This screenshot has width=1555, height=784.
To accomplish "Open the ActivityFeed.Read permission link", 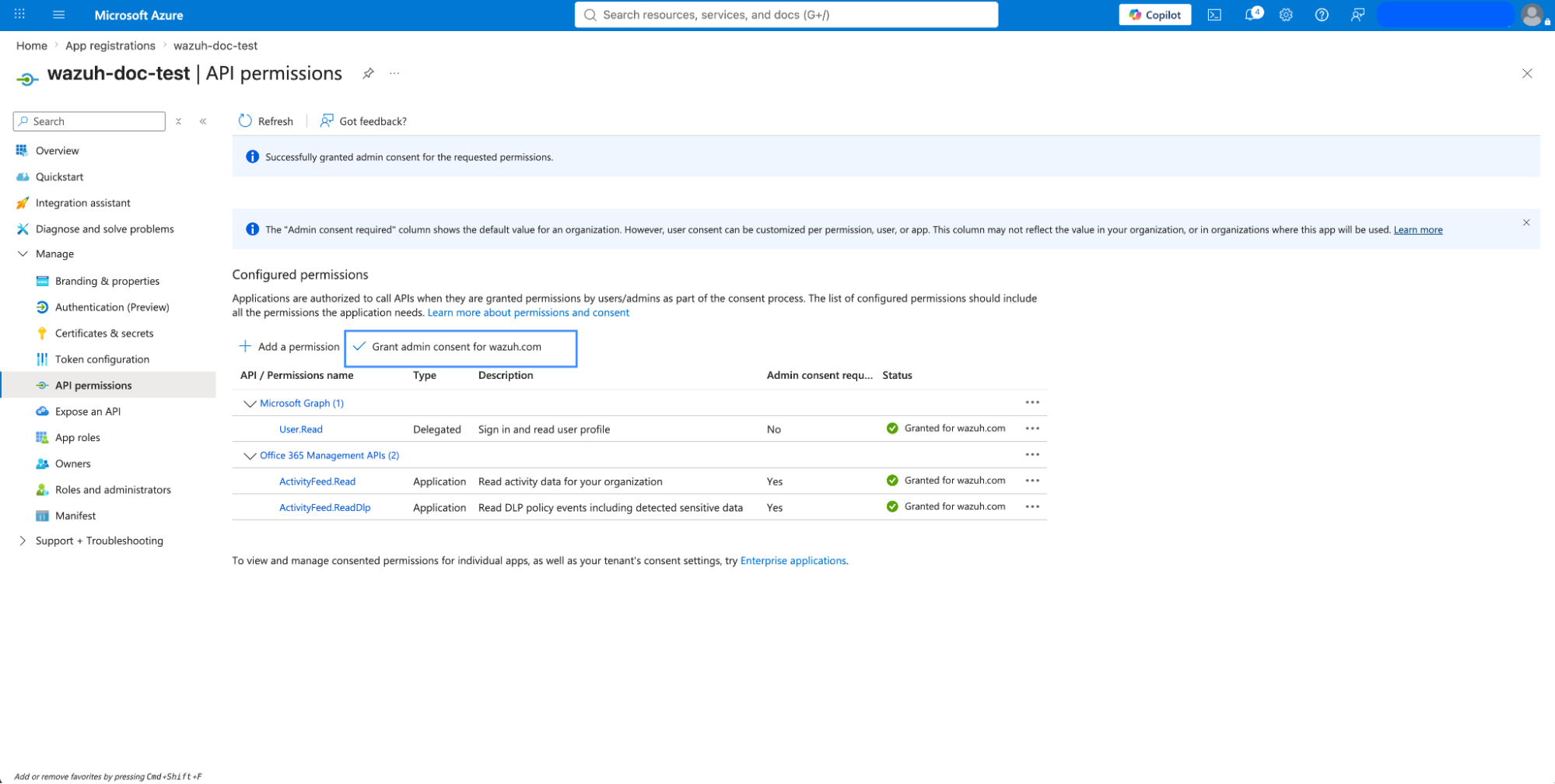I will tap(317, 481).
